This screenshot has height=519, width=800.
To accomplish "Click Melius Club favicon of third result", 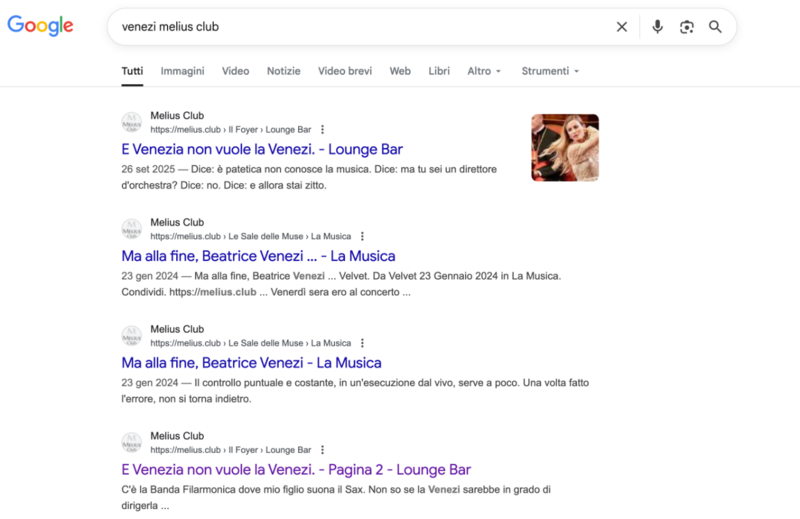I will pyautogui.click(x=132, y=336).
